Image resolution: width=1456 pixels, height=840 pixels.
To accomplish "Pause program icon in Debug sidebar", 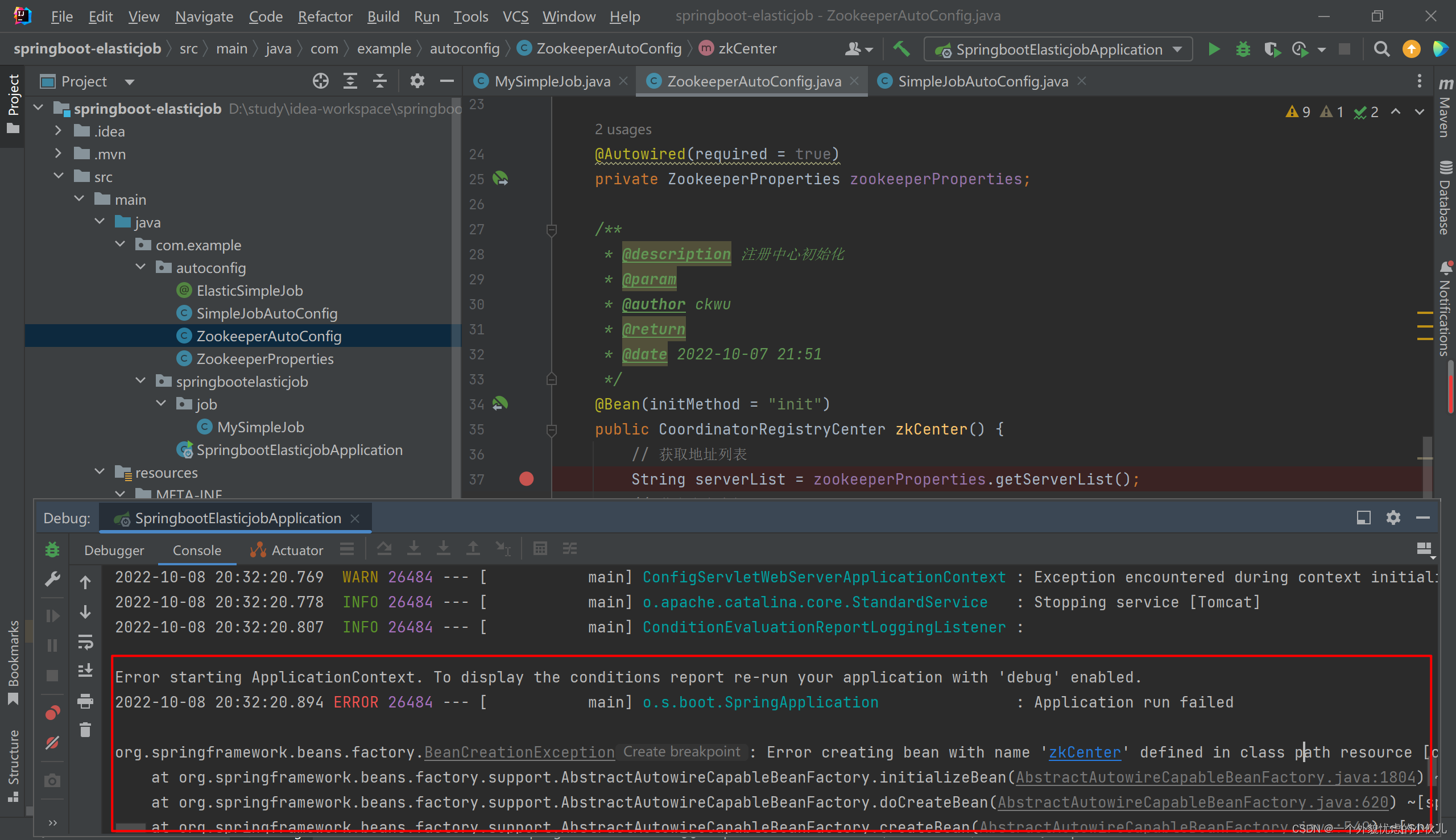I will [x=52, y=645].
